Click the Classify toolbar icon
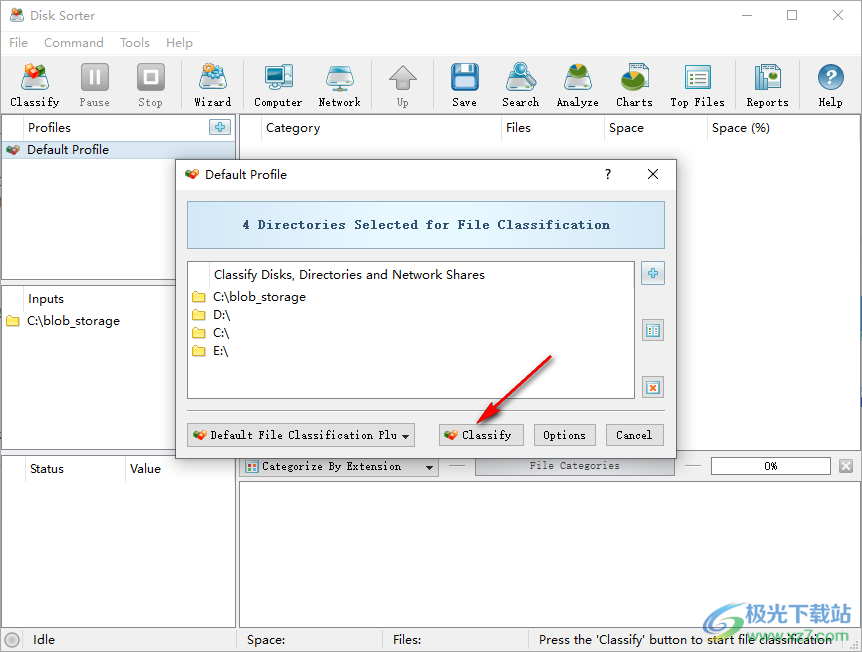 (35, 85)
